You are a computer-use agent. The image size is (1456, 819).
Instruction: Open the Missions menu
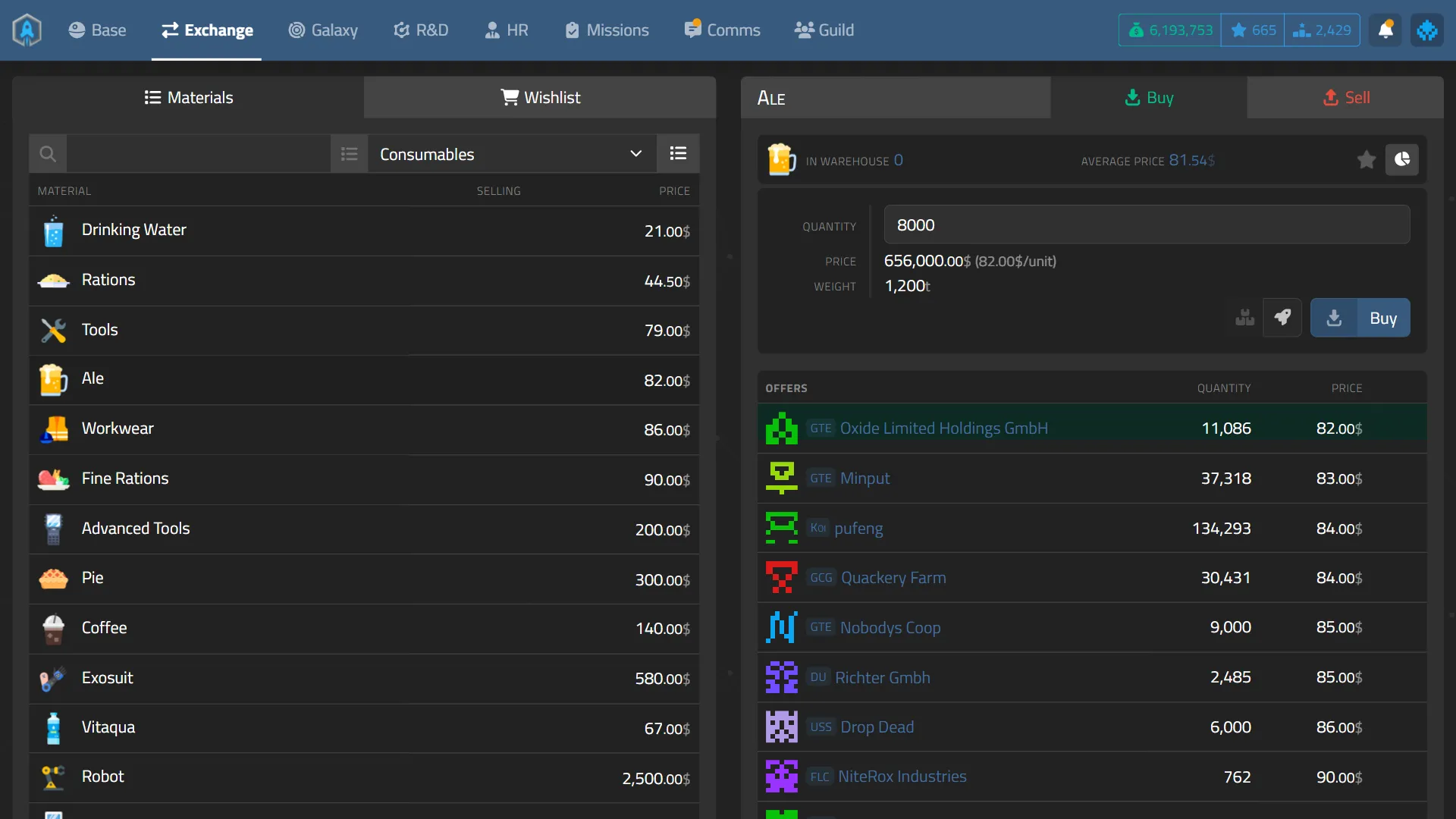(607, 30)
